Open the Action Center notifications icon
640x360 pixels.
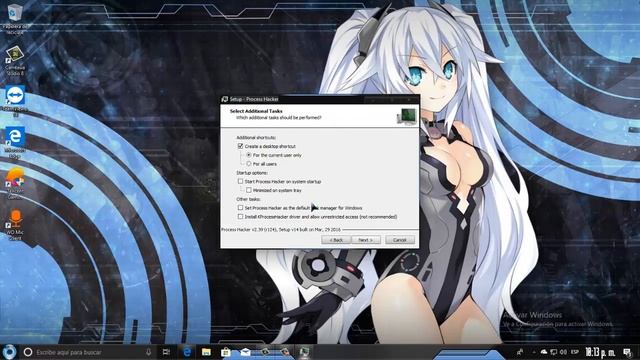627,352
